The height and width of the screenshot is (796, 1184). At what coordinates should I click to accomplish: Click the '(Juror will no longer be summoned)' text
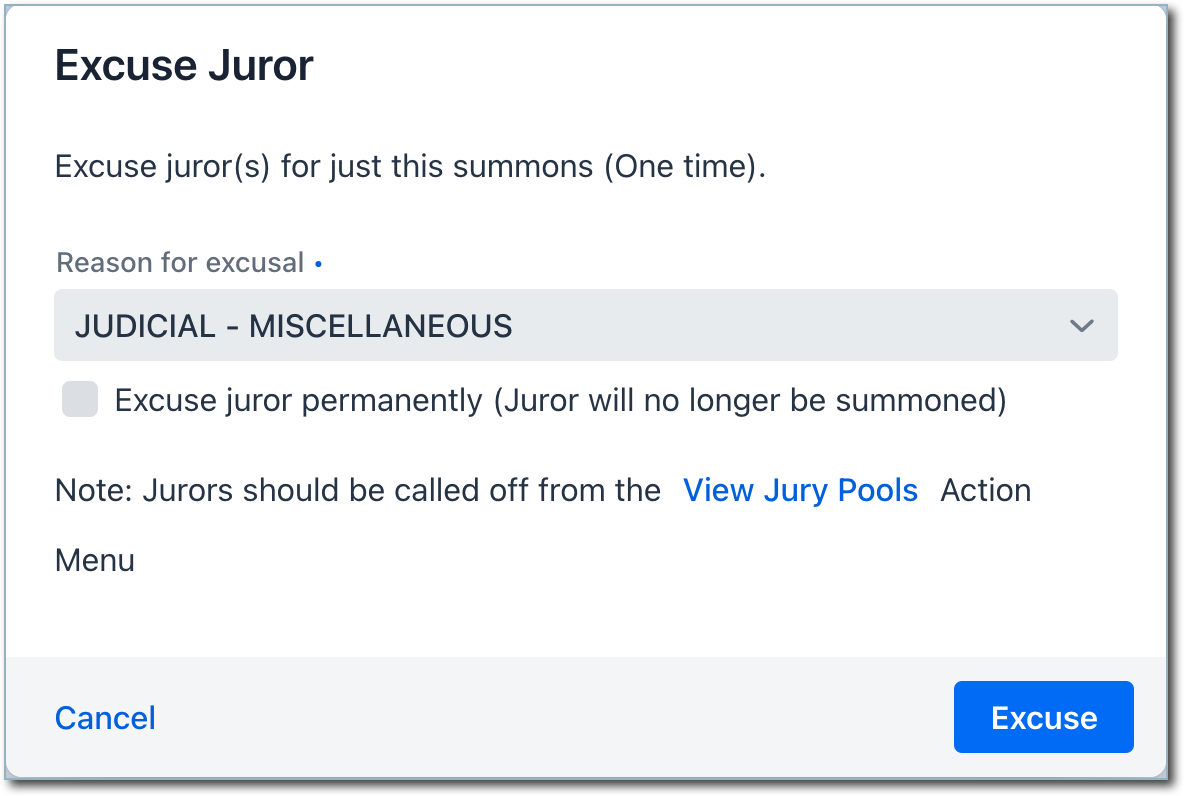pyautogui.click(x=749, y=401)
